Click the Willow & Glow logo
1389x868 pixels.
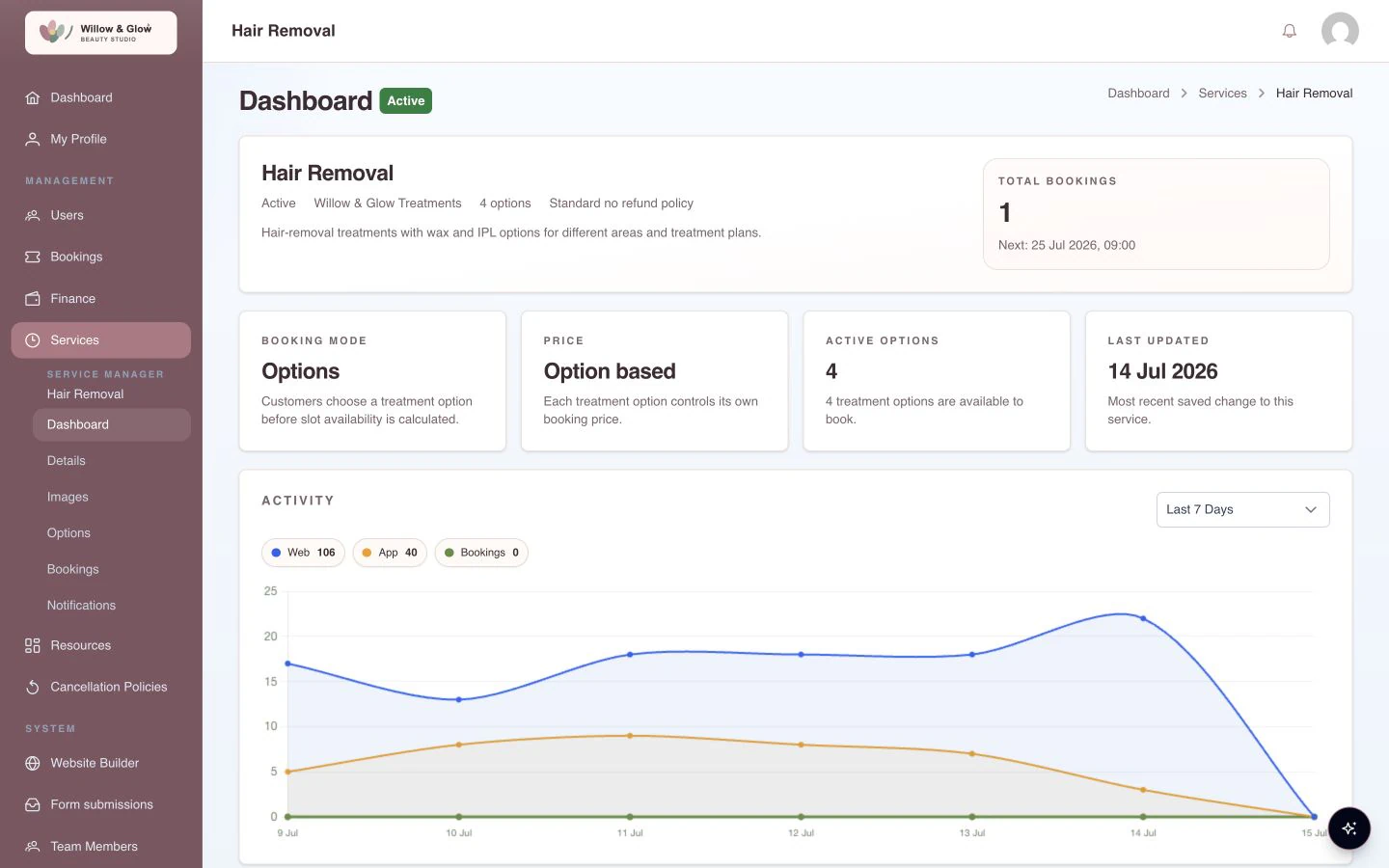click(100, 32)
